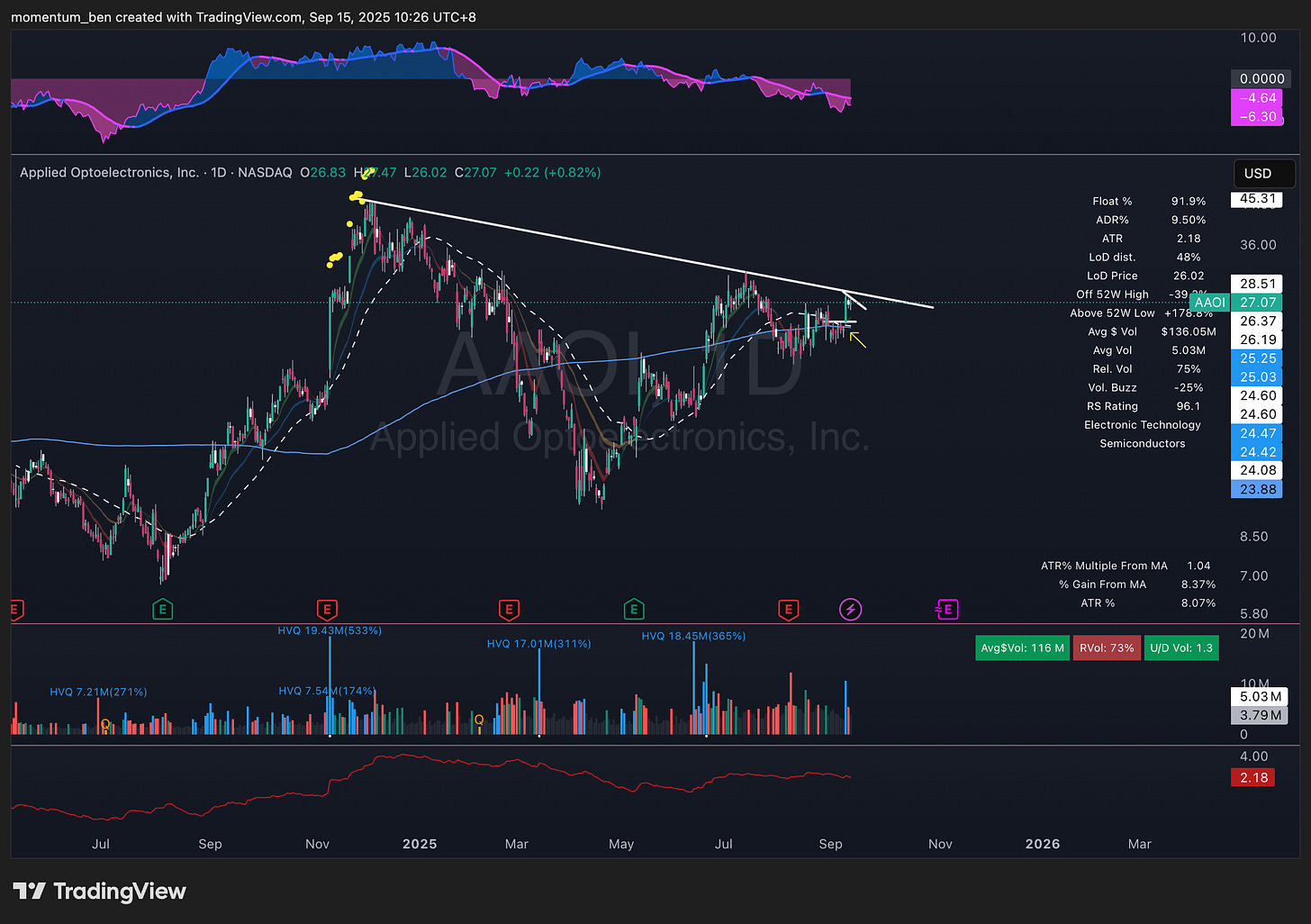Viewport: 1311px width, 924px height.
Task: Click the HVQ 17.01M(311%) volume label
Action: coord(538,644)
